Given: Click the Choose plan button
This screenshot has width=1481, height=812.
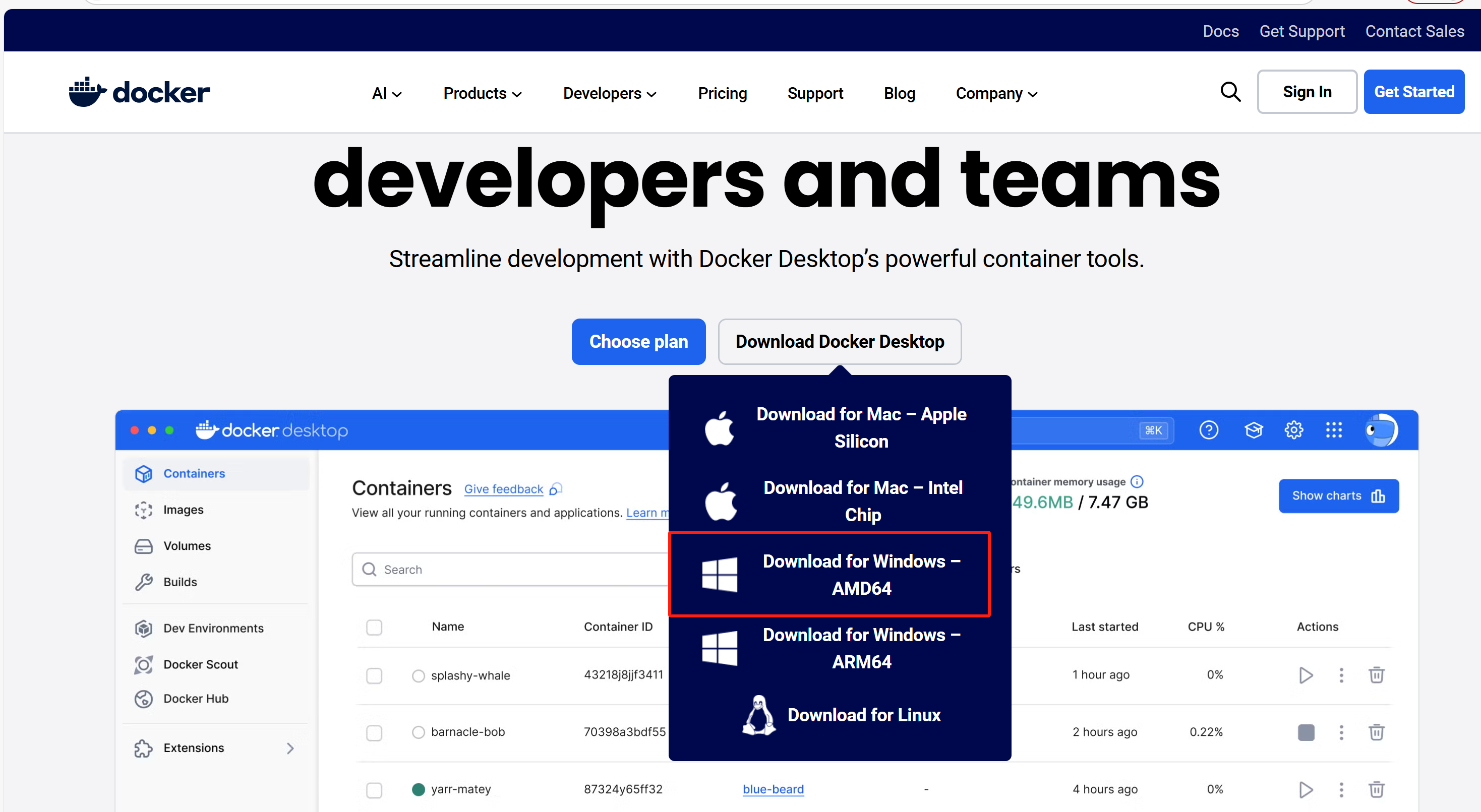Looking at the screenshot, I should (x=638, y=341).
